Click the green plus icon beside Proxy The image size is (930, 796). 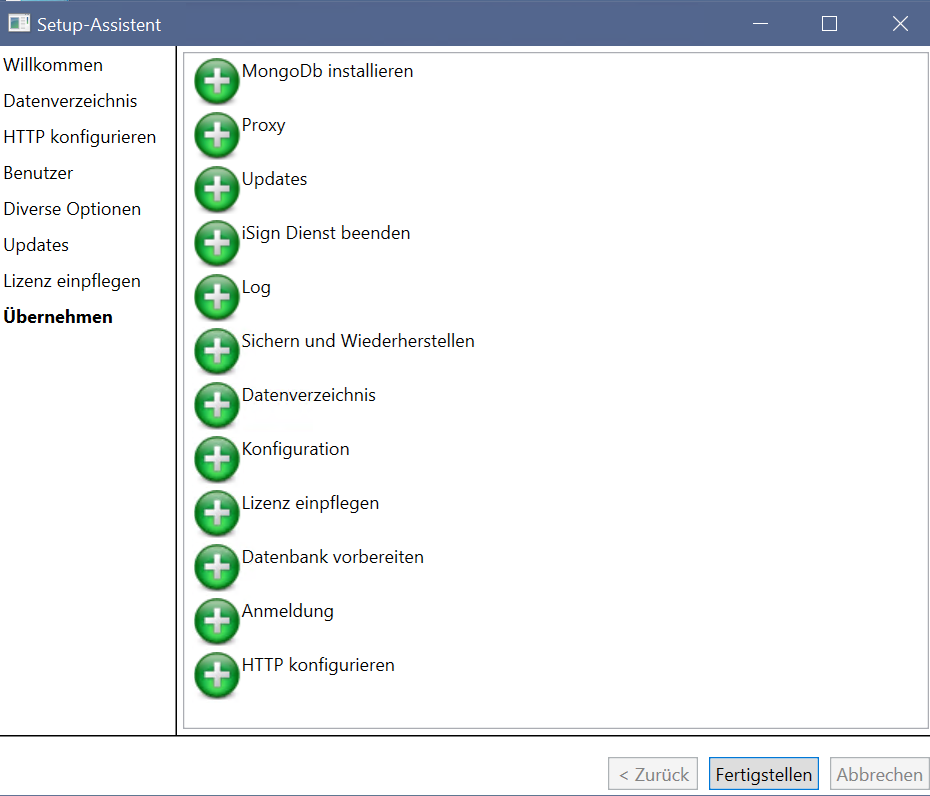[x=216, y=135]
